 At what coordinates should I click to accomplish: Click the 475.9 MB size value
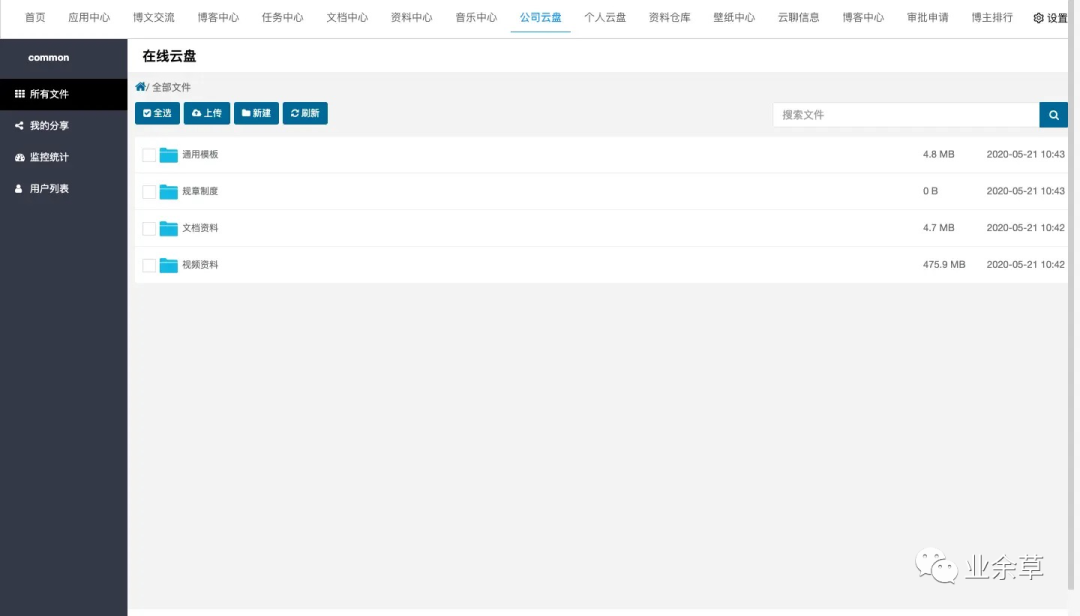click(944, 265)
